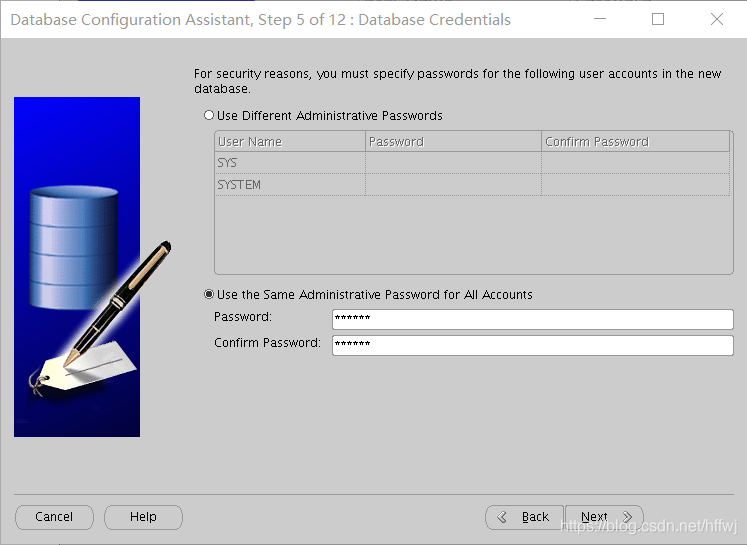
Task: Click the Confirm Password cell for SYS
Action: pos(636,163)
